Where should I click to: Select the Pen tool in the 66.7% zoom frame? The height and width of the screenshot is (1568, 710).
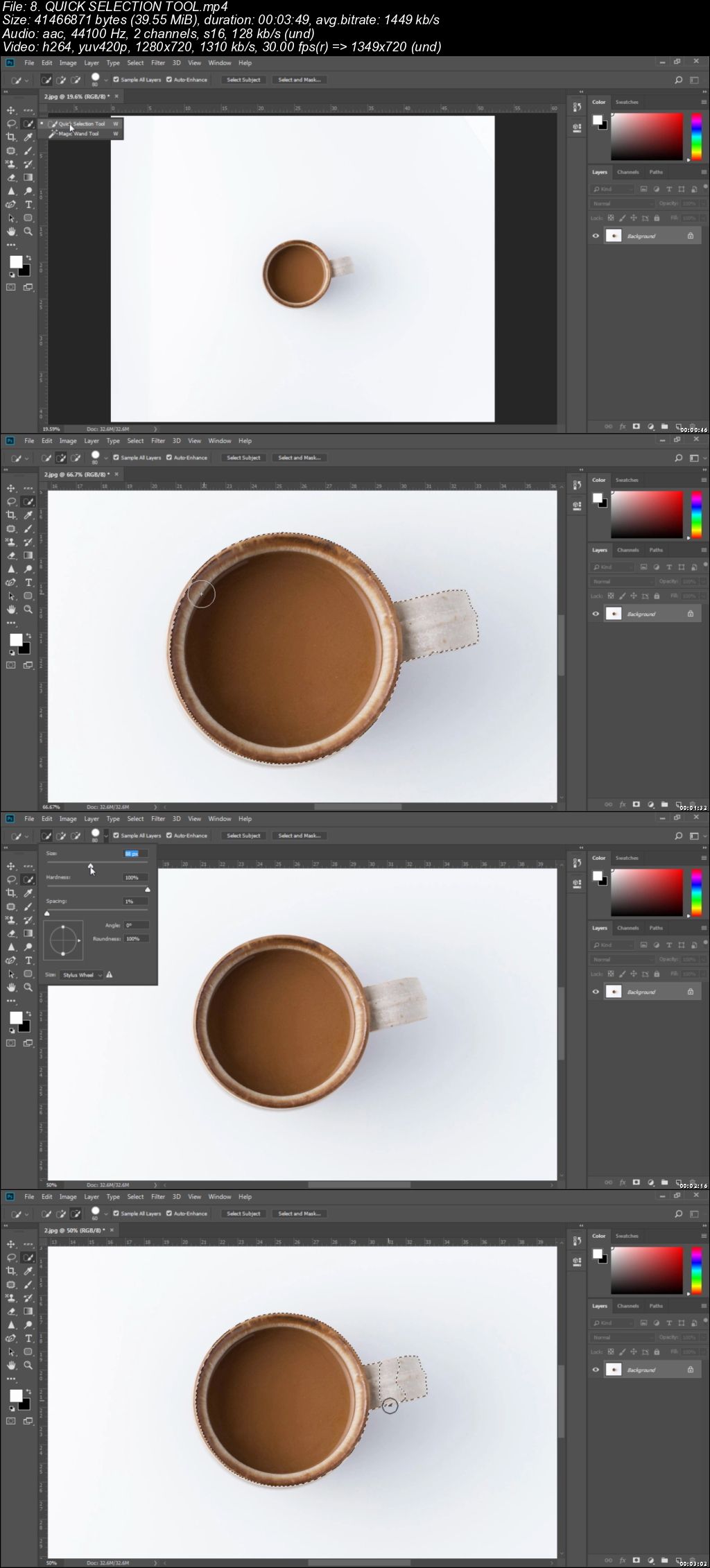[11, 583]
